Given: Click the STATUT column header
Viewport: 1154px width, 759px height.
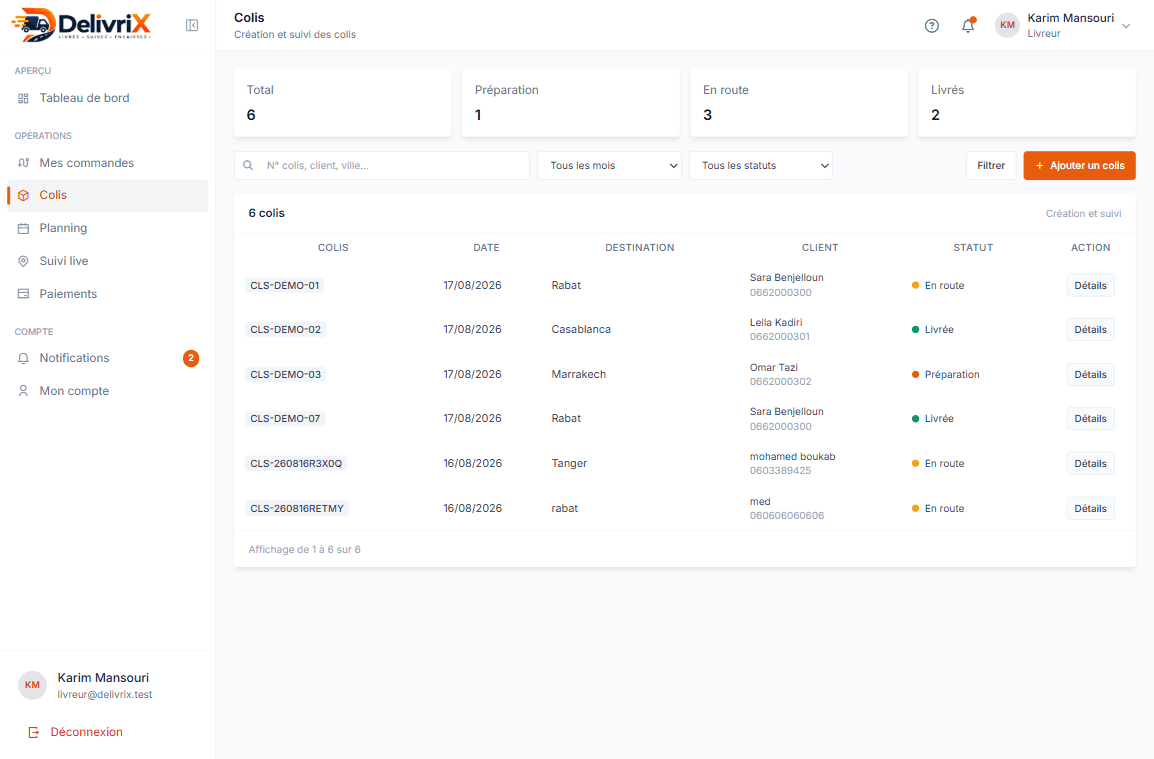Looking at the screenshot, I should point(973,248).
